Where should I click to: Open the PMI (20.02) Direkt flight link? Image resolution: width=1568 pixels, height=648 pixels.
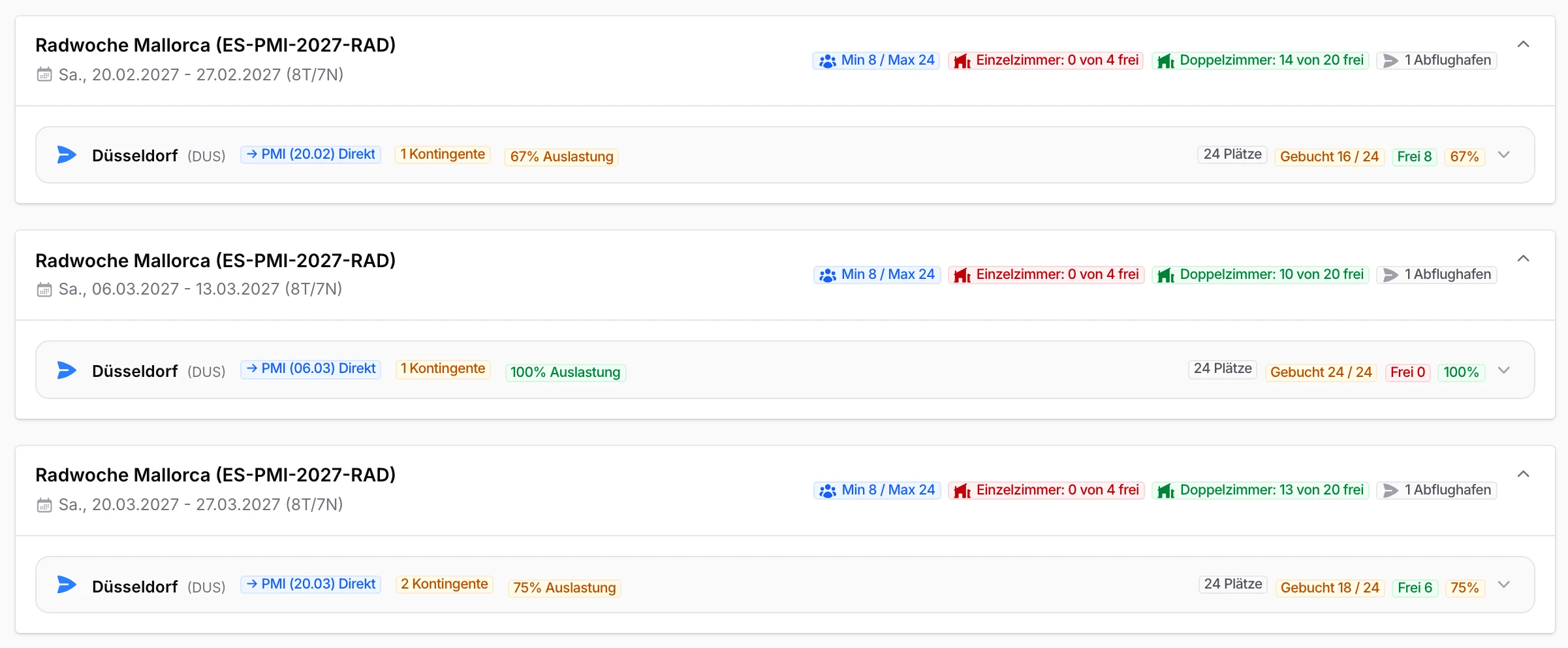311,154
